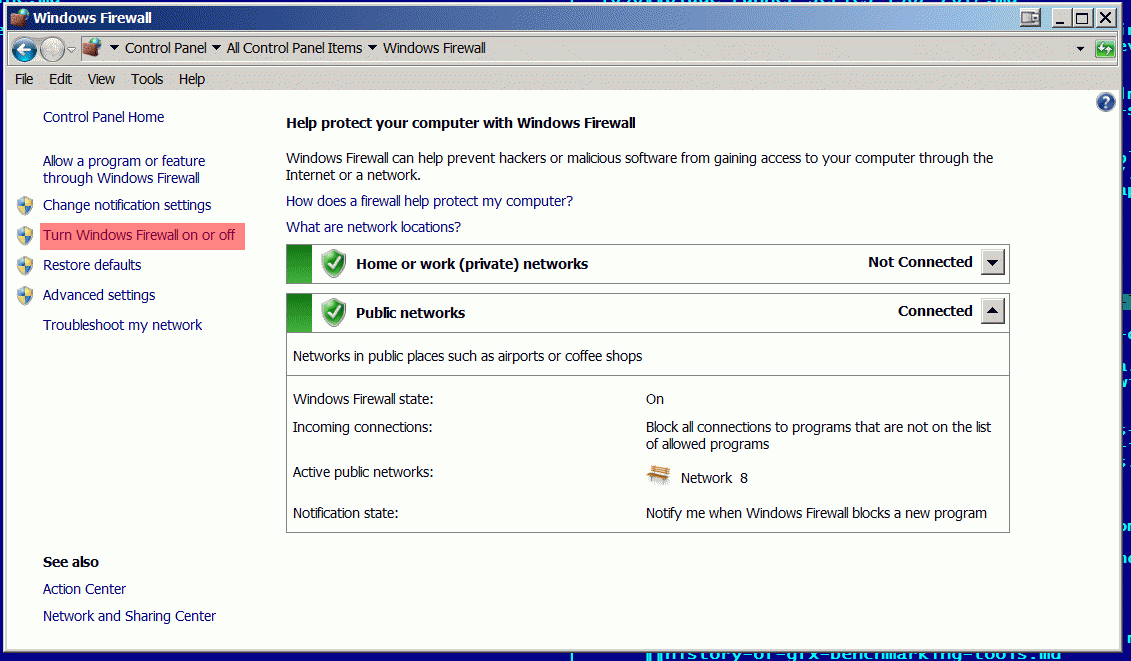Open the File menu

24,79
